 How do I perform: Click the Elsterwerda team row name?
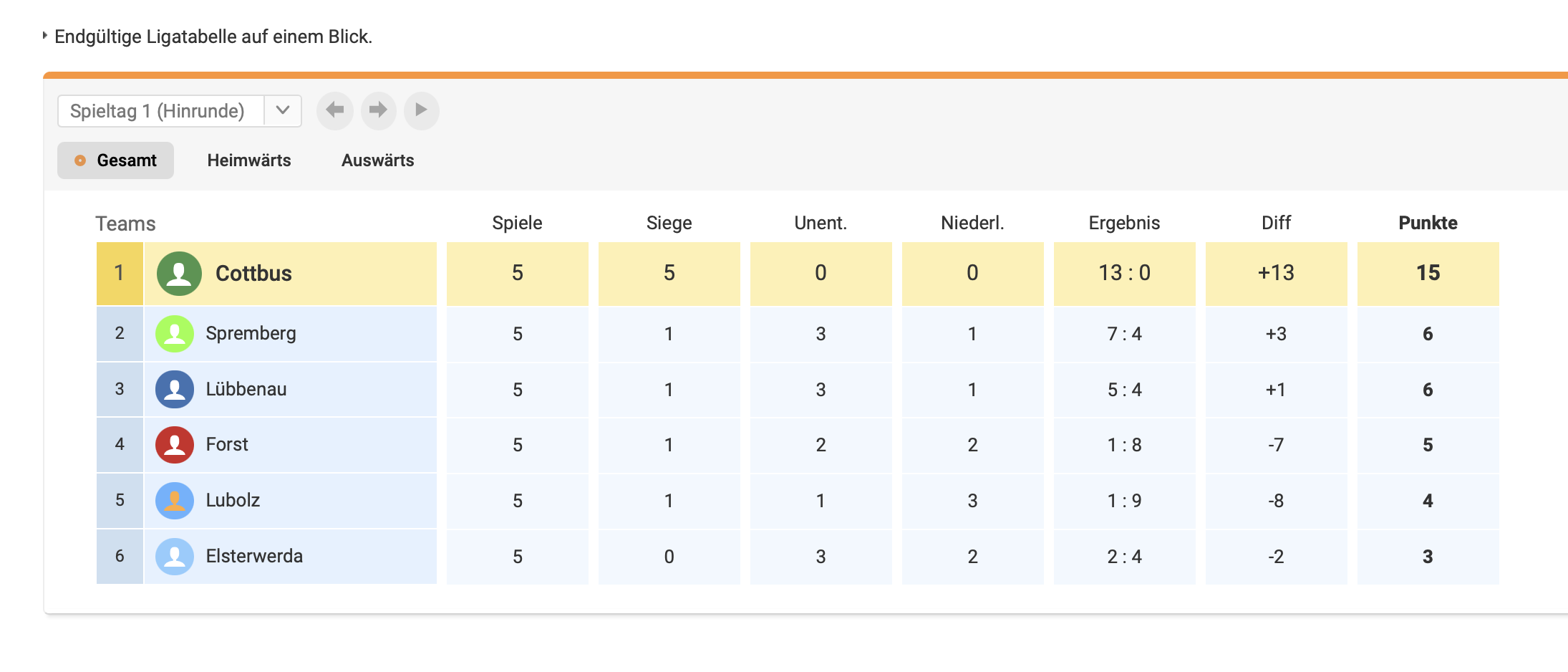254,557
